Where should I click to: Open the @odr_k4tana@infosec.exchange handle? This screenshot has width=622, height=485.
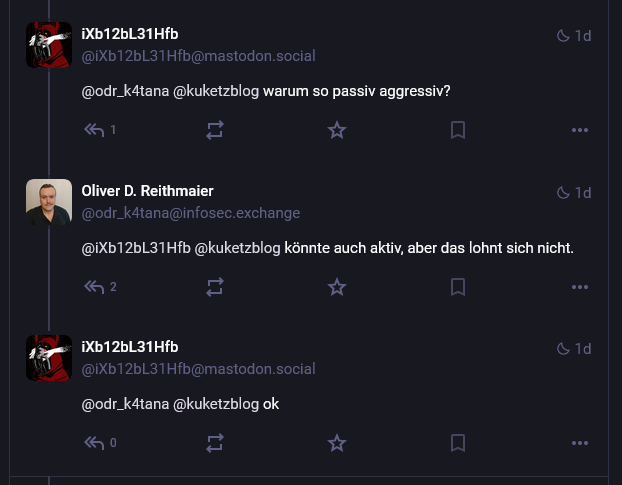(190, 213)
